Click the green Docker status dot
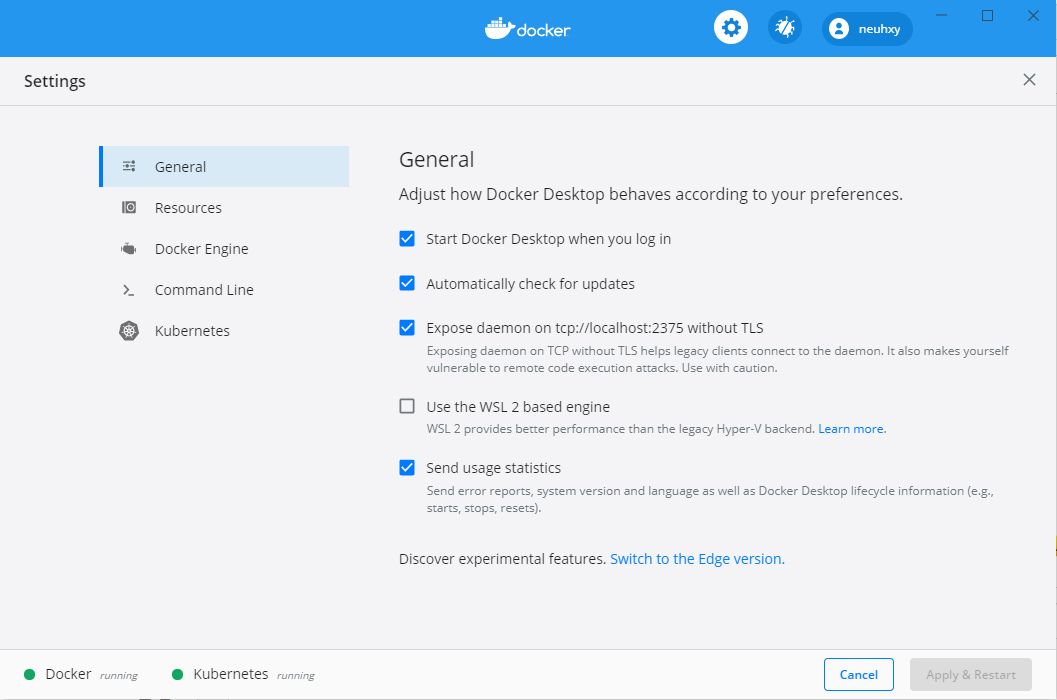Screen dimensions: 1057x700 coord(30,674)
